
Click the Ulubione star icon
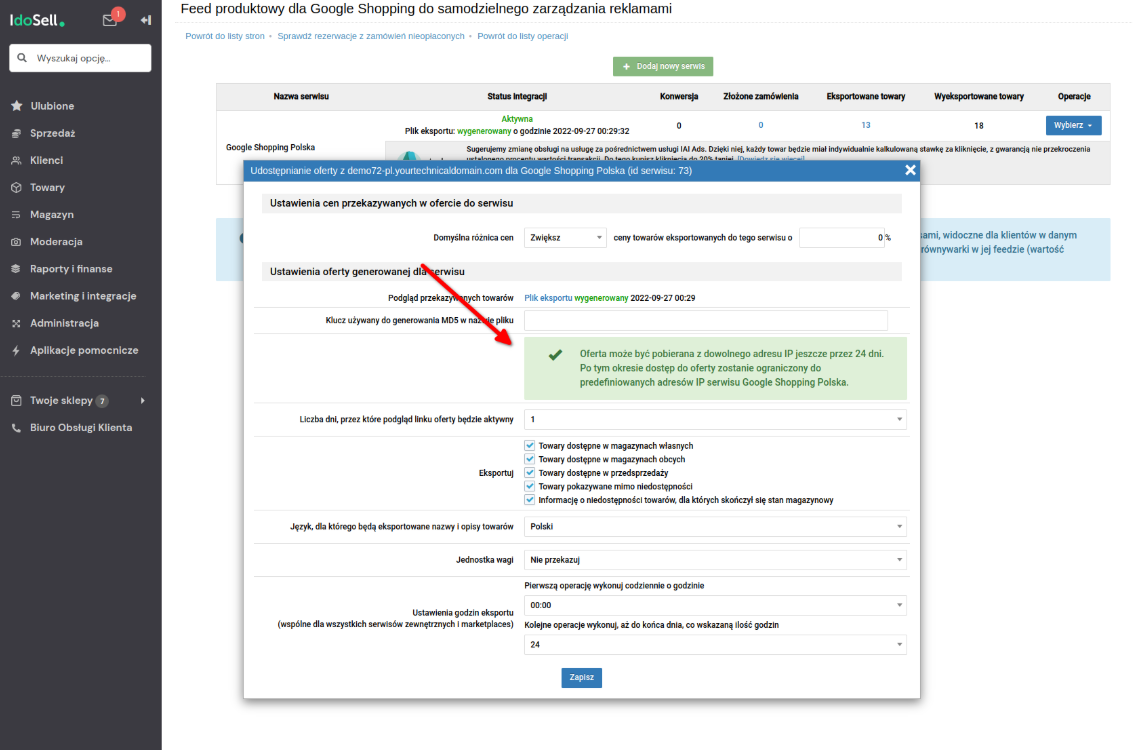coord(17,106)
